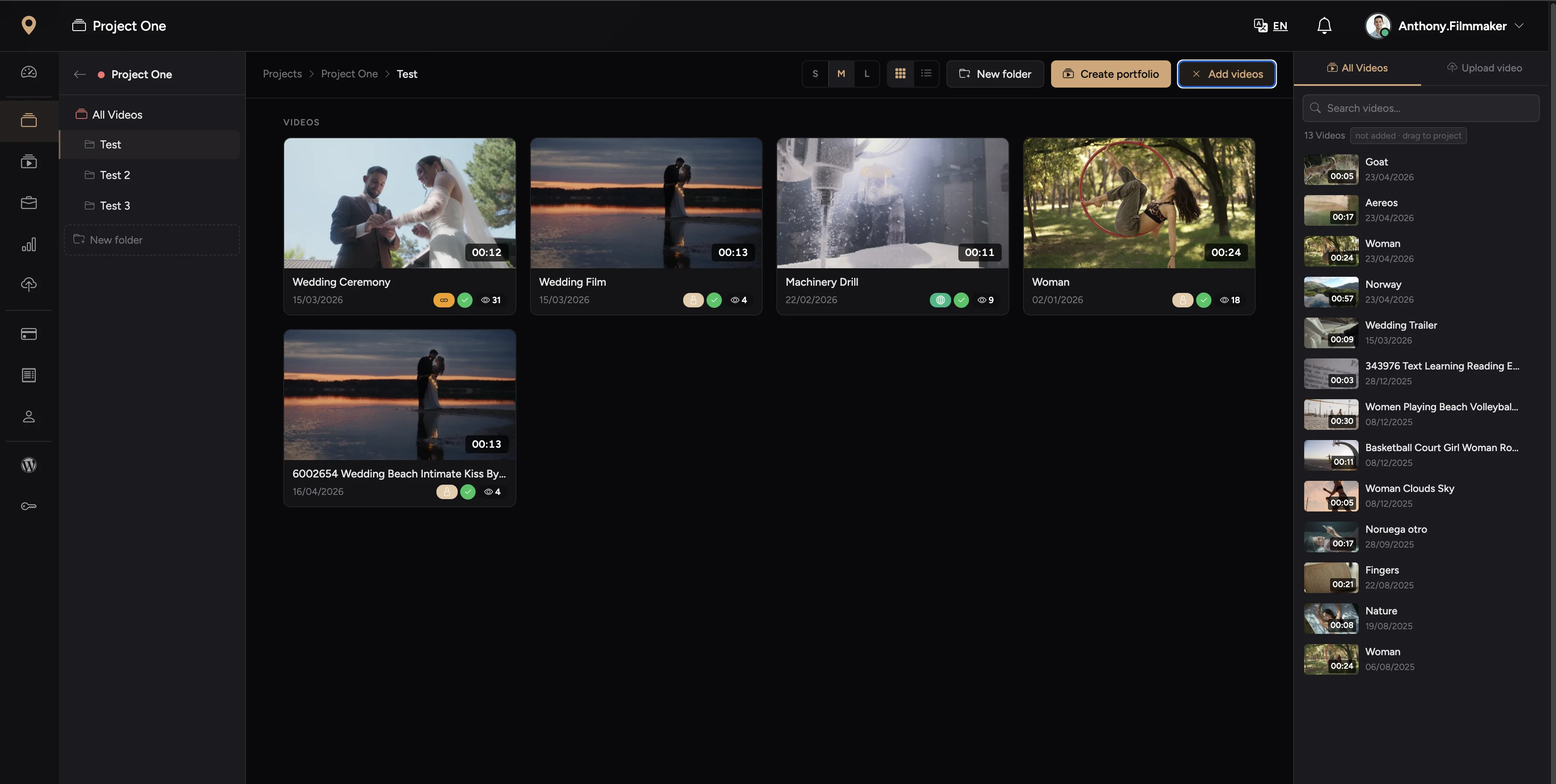Open the billing card icon in sidebar
The width and height of the screenshot is (1556, 784).
[x=28, y=334]
